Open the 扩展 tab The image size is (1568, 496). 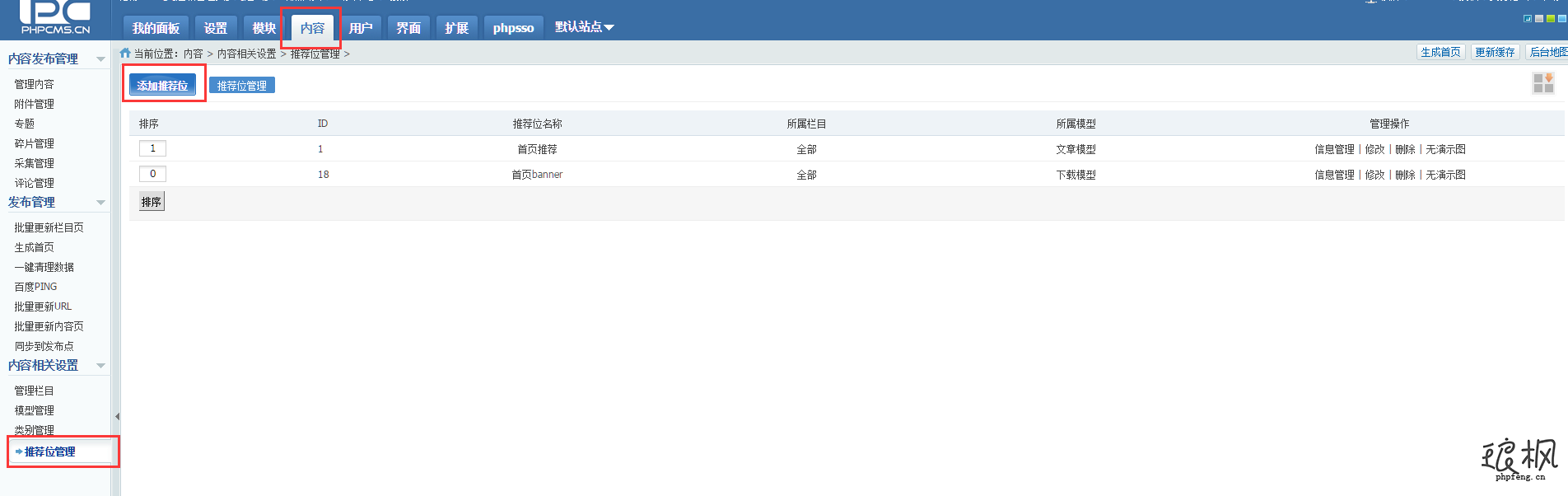point(456,28)
